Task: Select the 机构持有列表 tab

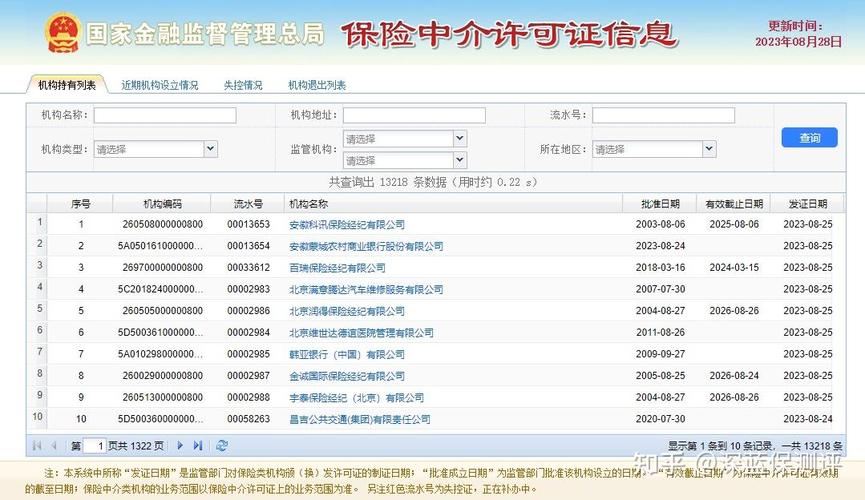Action: pos(67,85)
